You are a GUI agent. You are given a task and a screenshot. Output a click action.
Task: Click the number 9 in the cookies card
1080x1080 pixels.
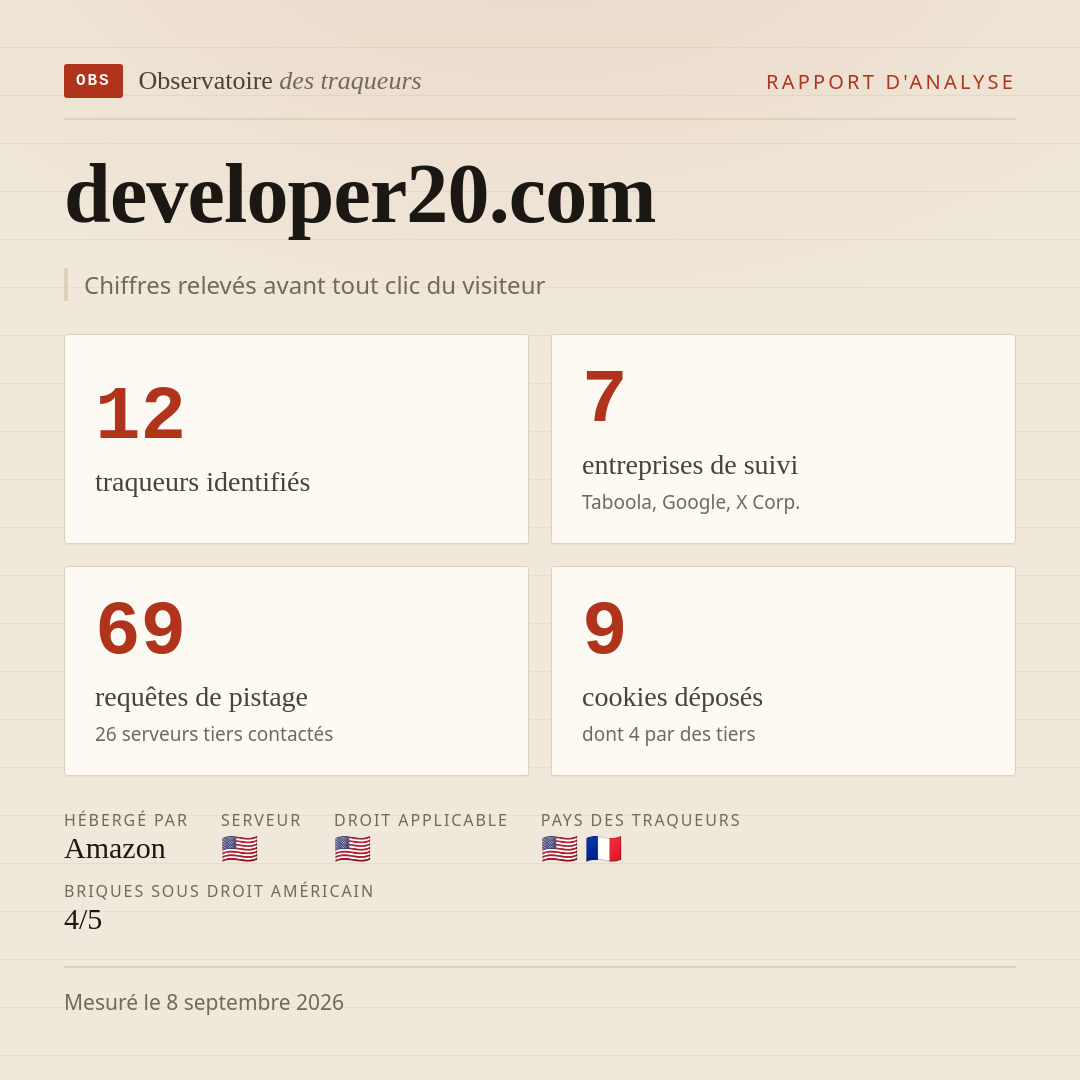point(604,629)
